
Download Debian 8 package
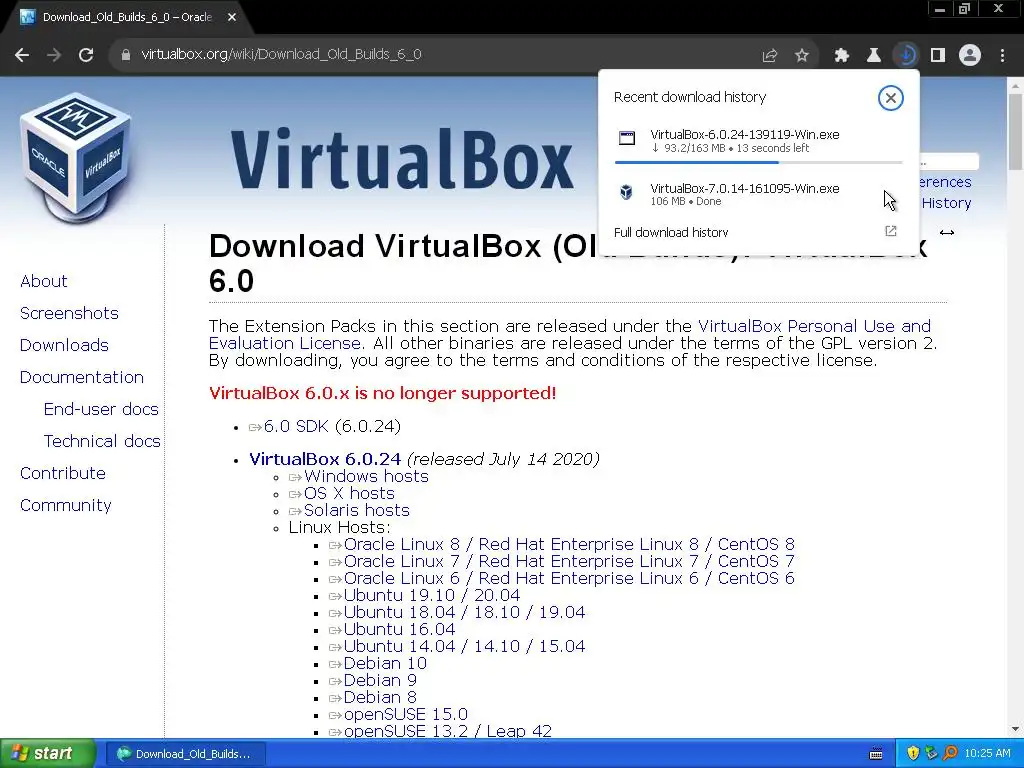380,697
